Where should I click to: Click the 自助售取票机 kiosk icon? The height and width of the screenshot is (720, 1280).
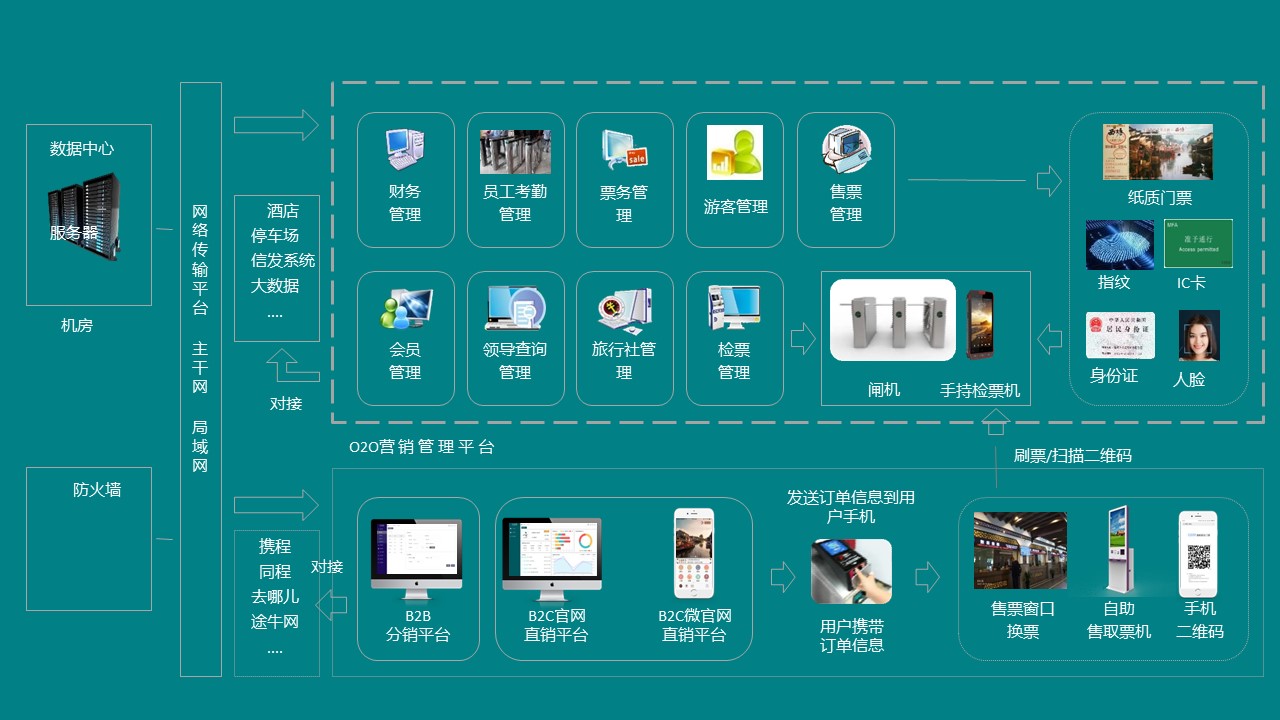coord(1118,549)
